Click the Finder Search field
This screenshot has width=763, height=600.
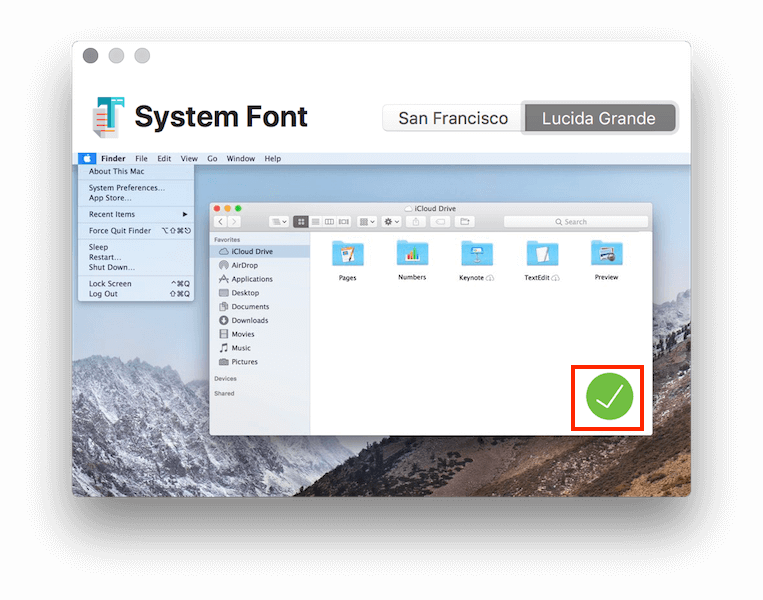tap(576, 222)
